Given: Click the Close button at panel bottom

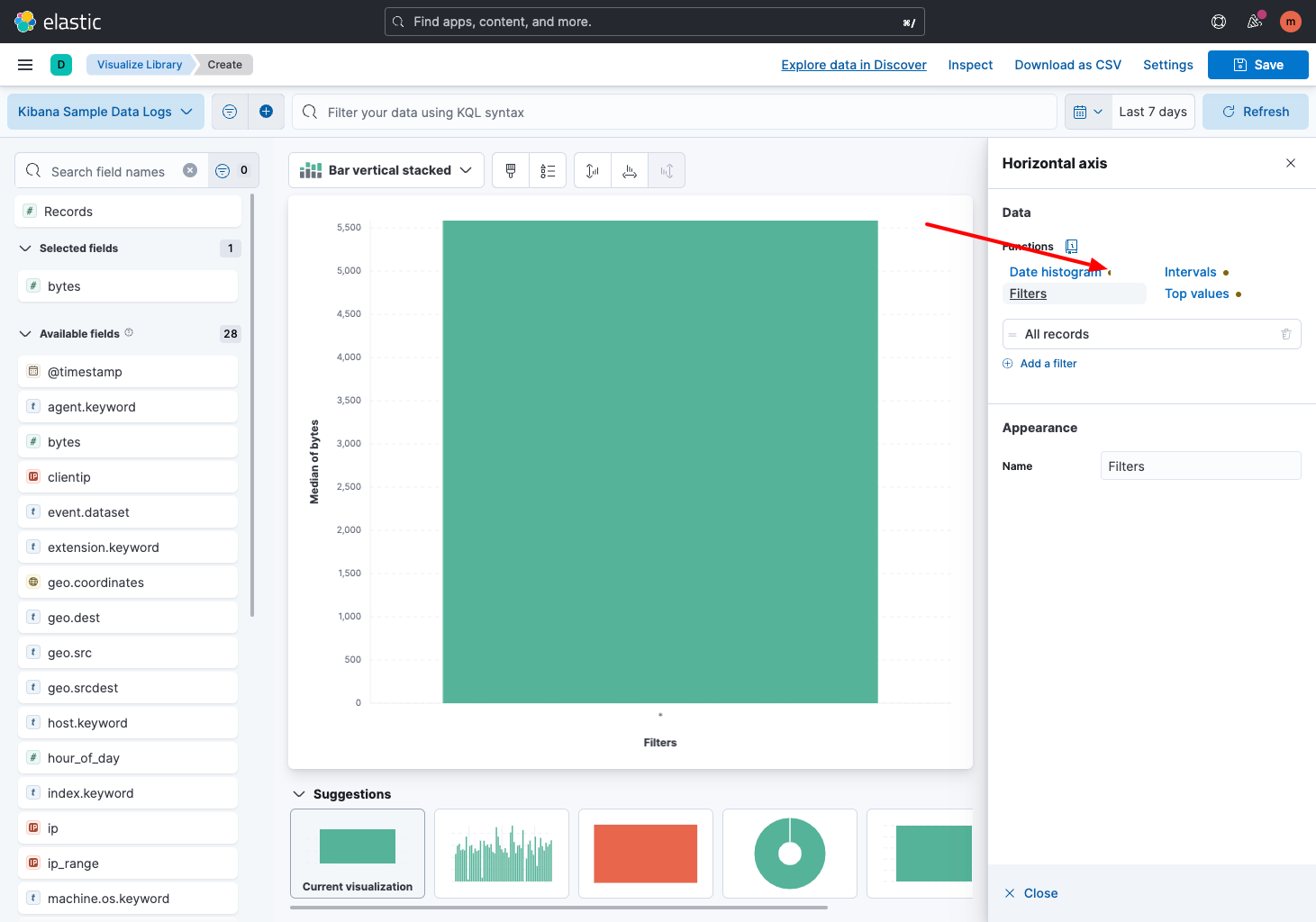Looking at the screenshot, I should 1031,893.
